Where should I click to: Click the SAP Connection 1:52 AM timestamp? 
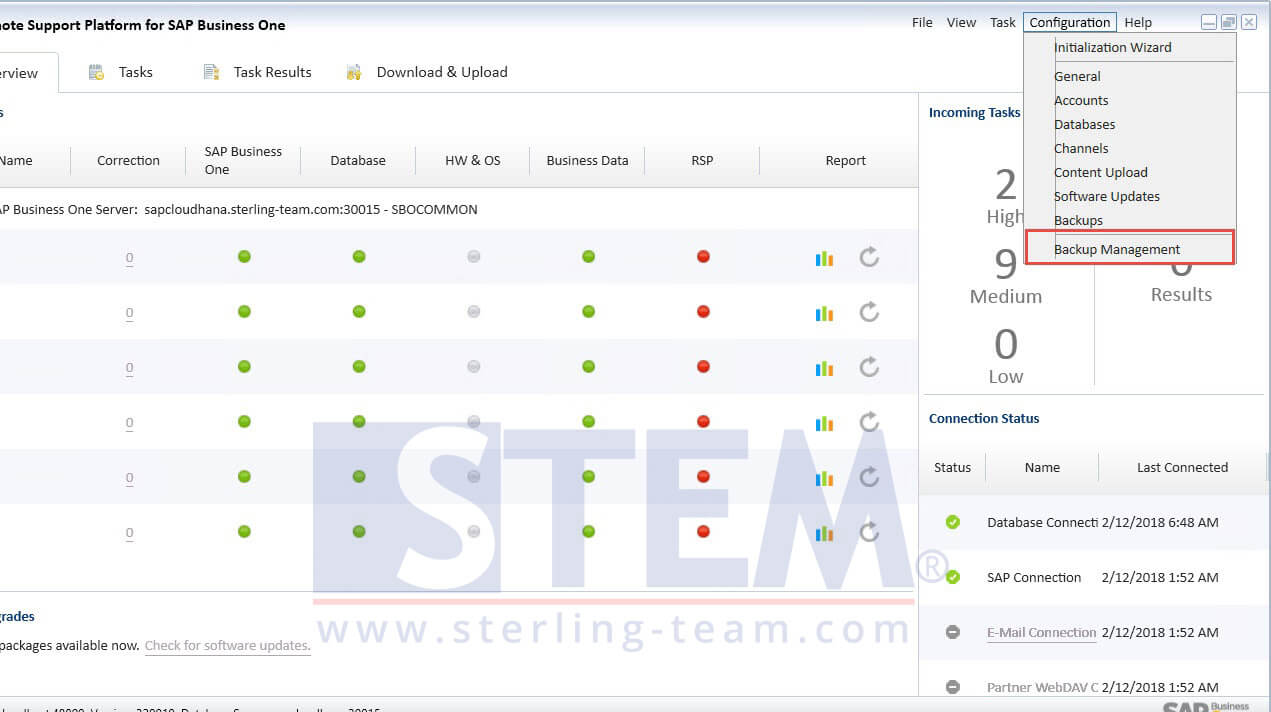click(1160, 577)
